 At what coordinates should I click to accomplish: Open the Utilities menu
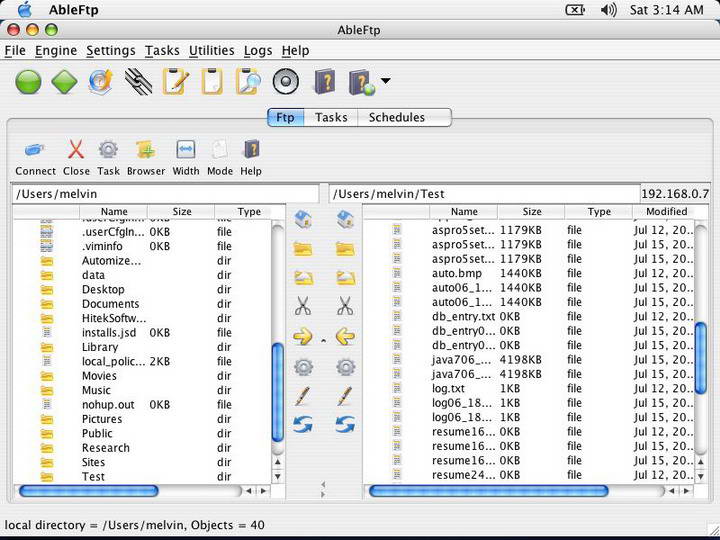tap(211, 51)
